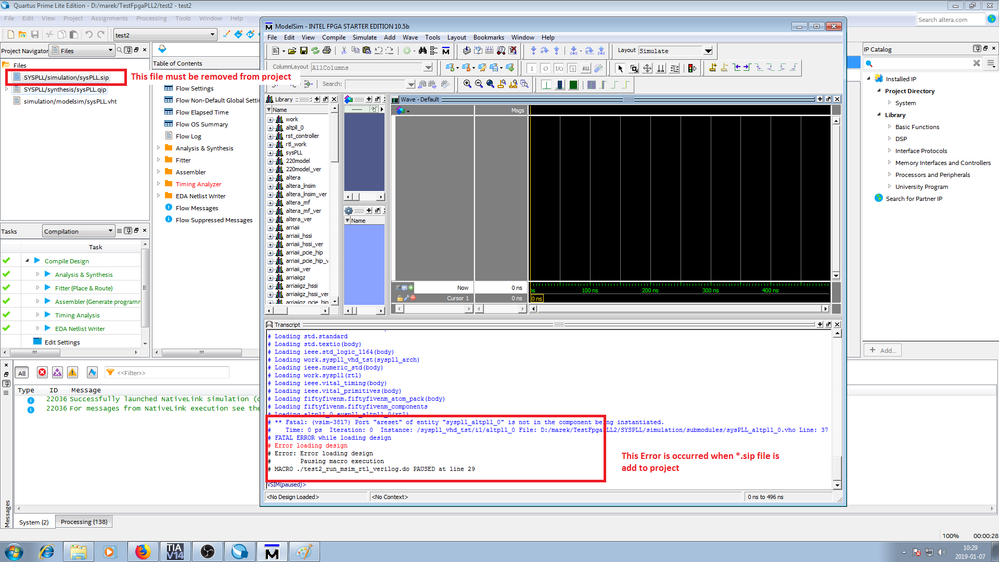Switch to the Processing (138) tab

85,522
